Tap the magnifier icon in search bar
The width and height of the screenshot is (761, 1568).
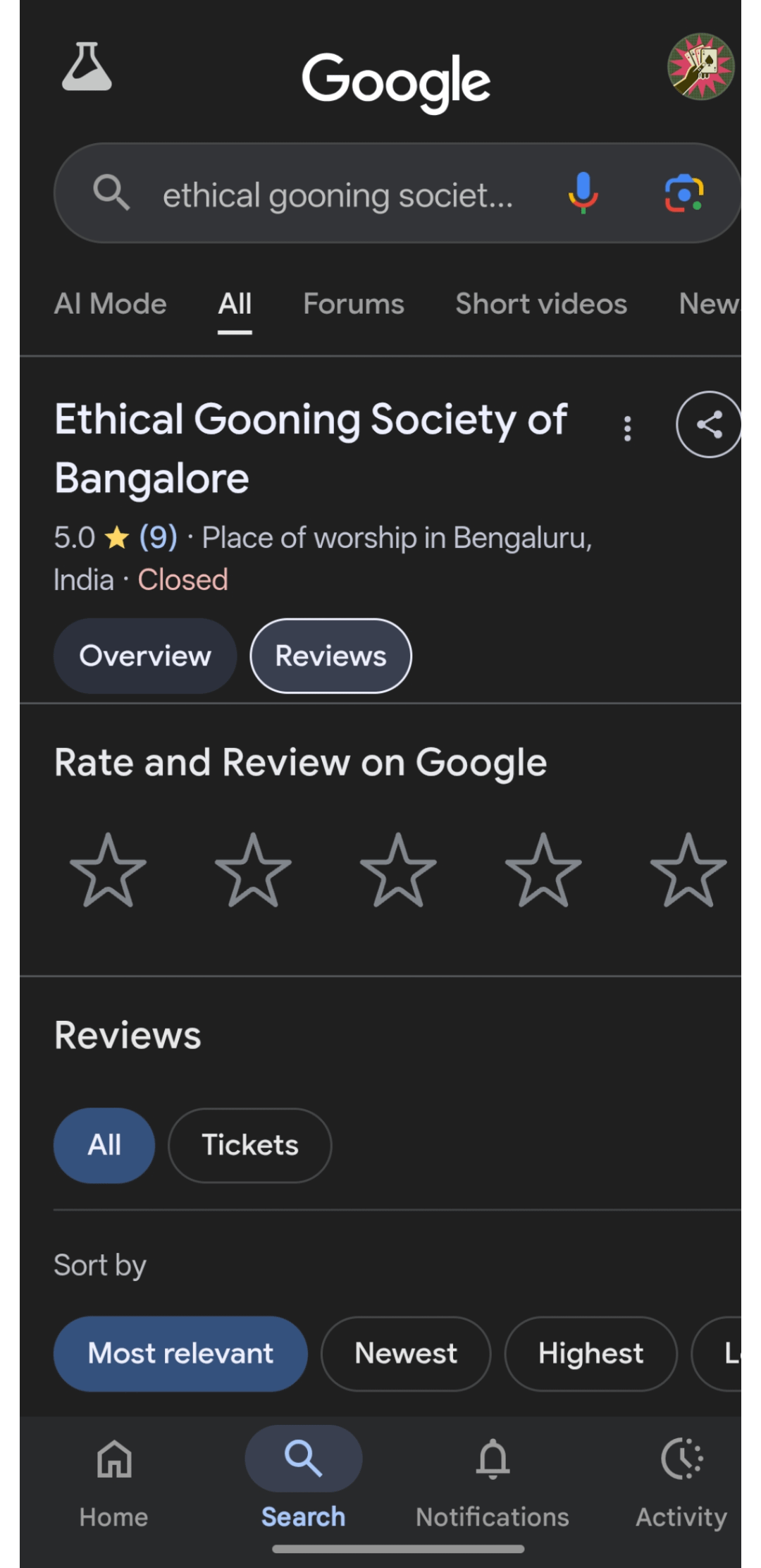pos(111,192)
